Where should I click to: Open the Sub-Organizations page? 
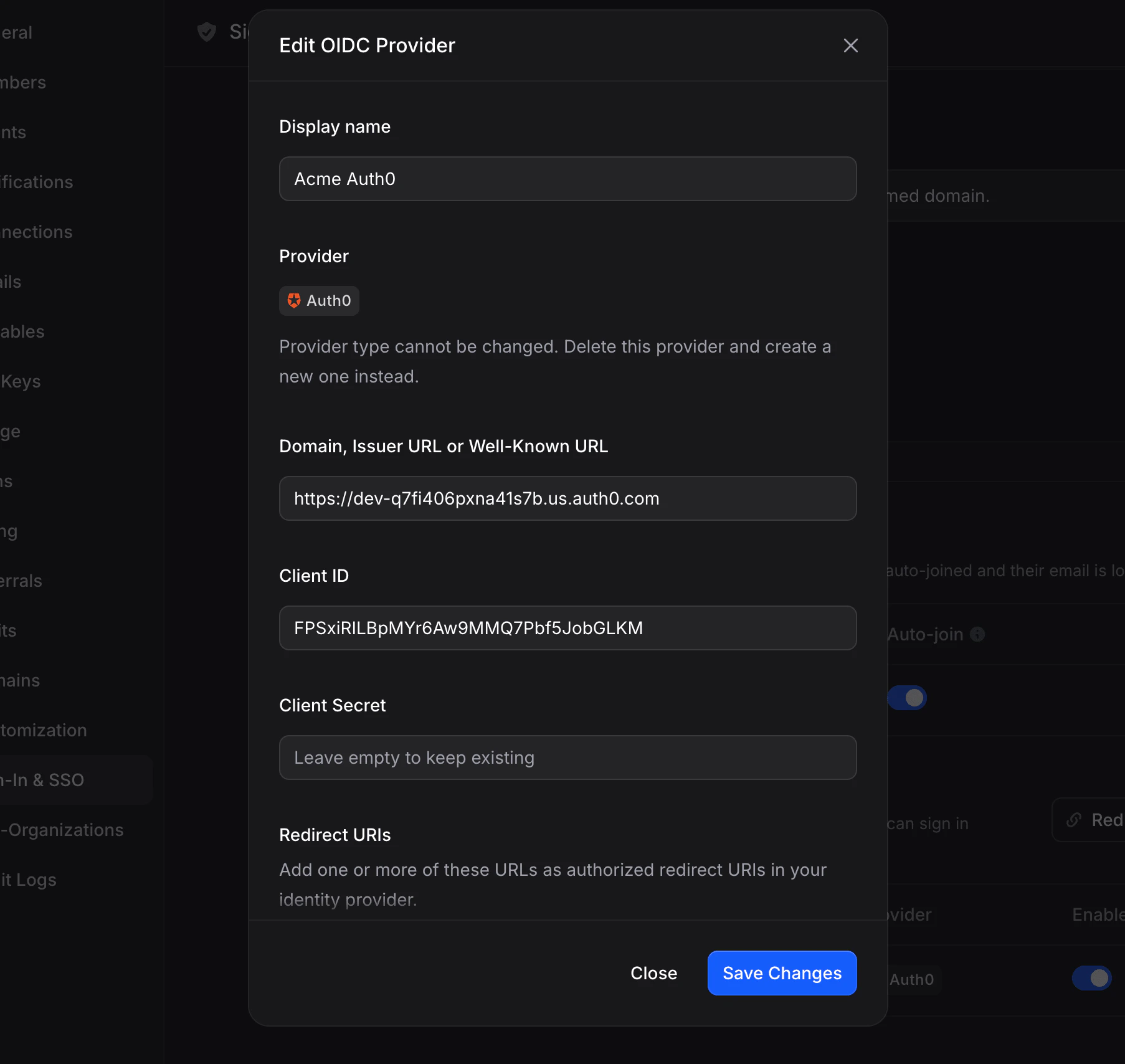pos(62,830)
